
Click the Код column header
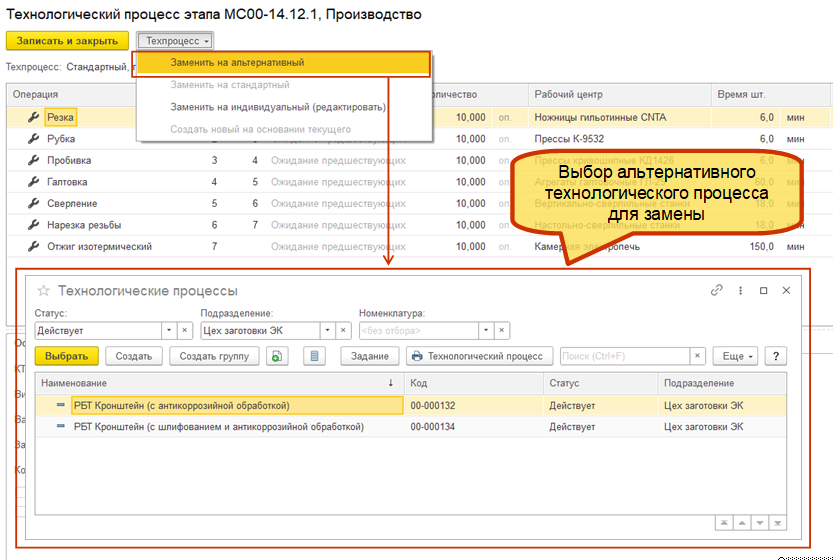(x=474, y=383)
